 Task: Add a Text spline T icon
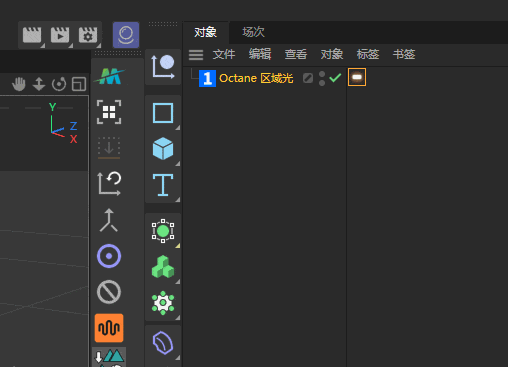163,185
